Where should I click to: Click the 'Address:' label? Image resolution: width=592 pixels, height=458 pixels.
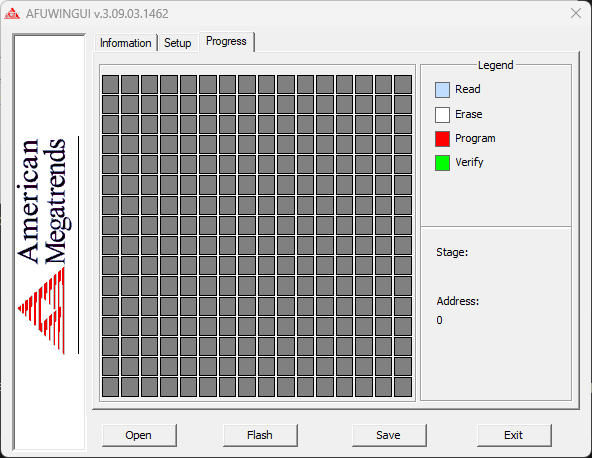pos(458,301)
